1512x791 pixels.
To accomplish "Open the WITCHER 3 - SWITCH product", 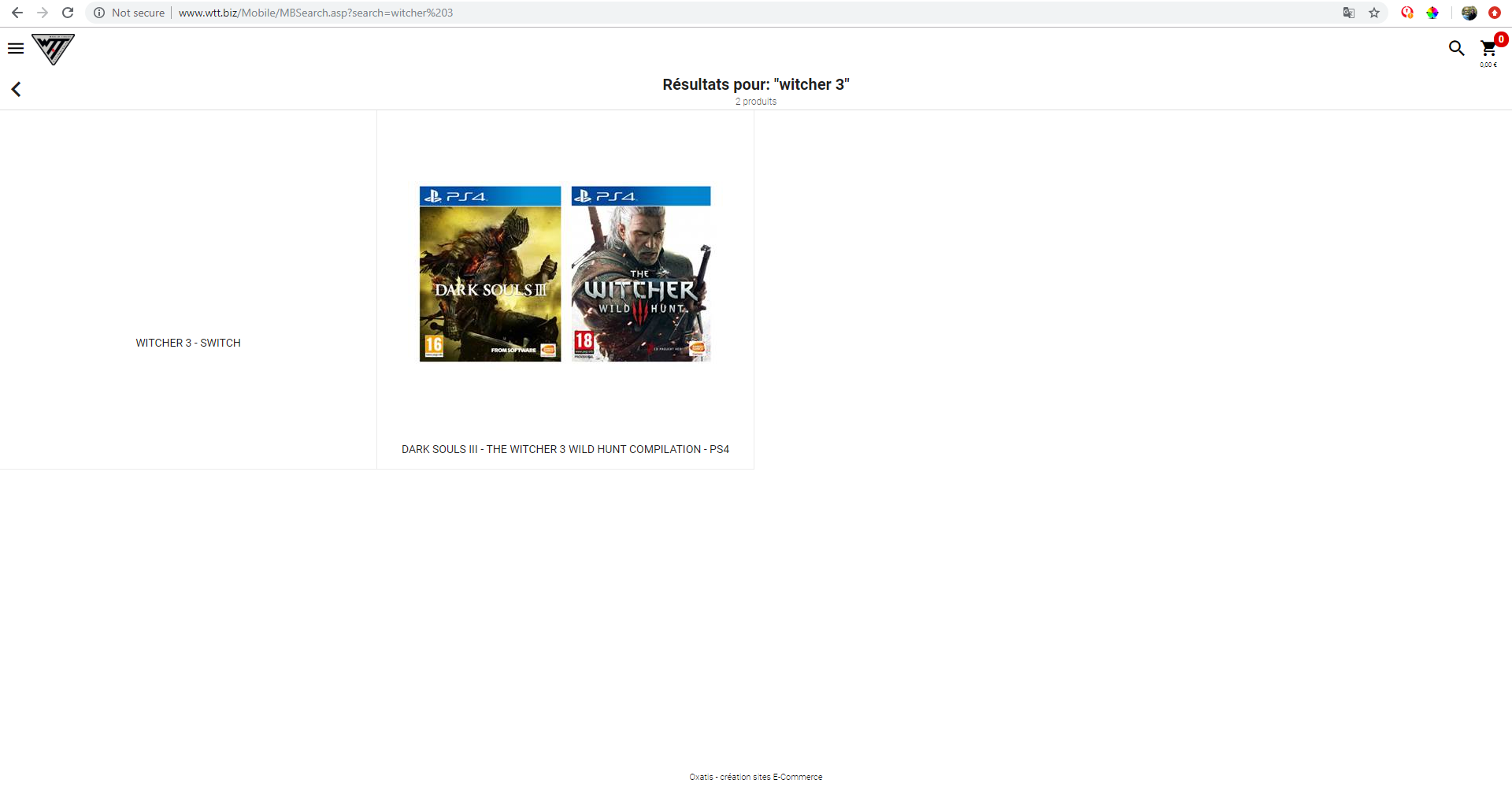I will click(x=188, y=343).
